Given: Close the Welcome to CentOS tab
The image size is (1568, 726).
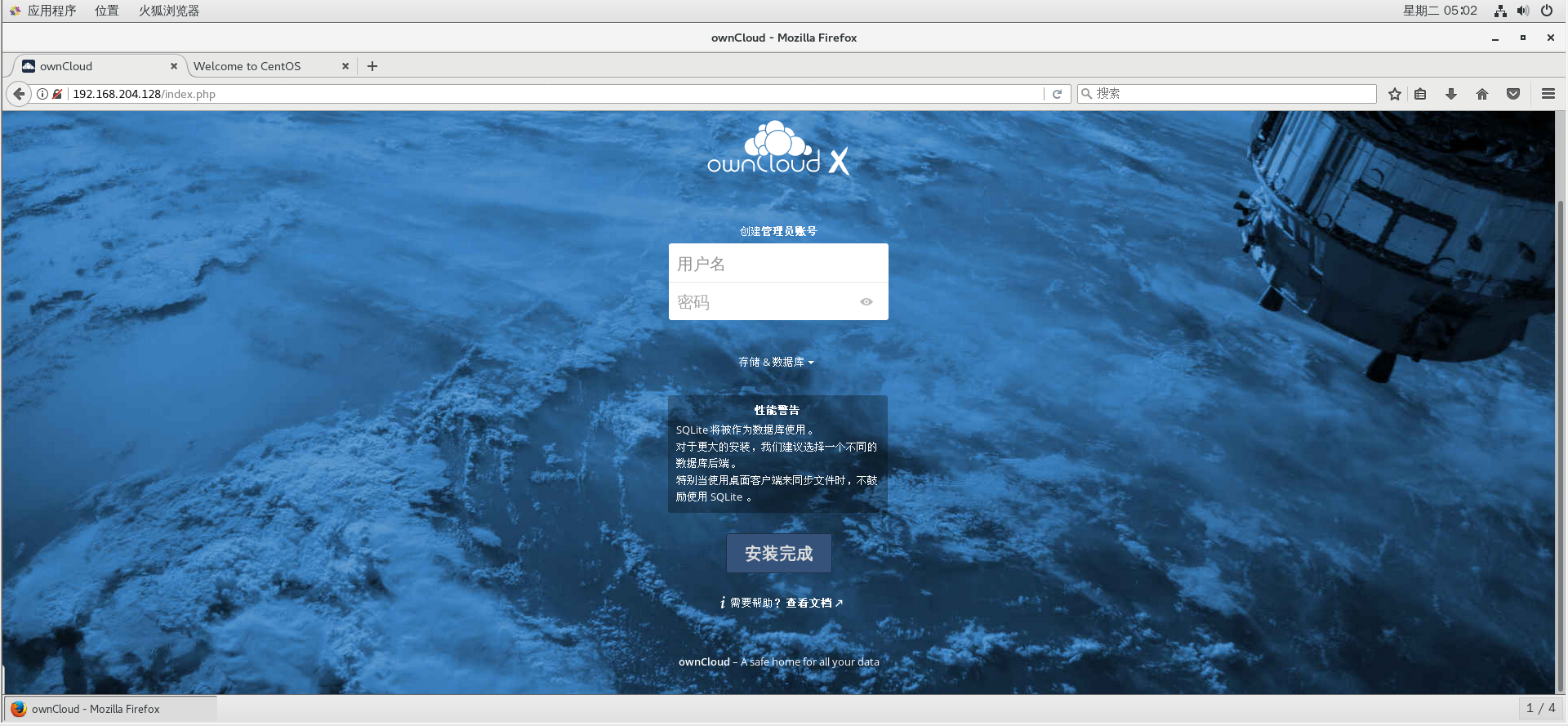Looking at the screenshot, I should coord(345,66).
